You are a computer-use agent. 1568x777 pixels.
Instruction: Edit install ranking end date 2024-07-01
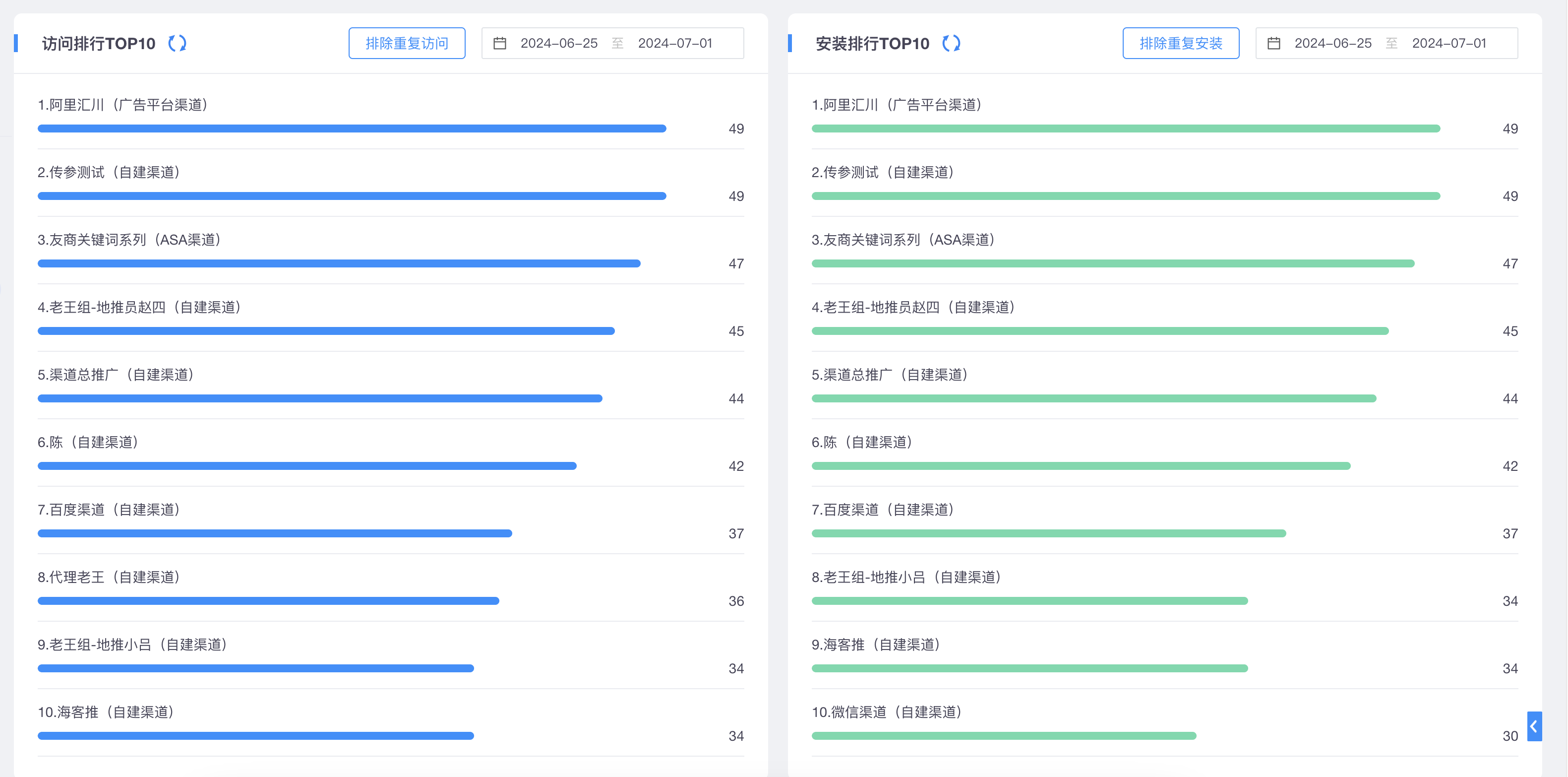pyautogui.click(x=1449, y=43)
